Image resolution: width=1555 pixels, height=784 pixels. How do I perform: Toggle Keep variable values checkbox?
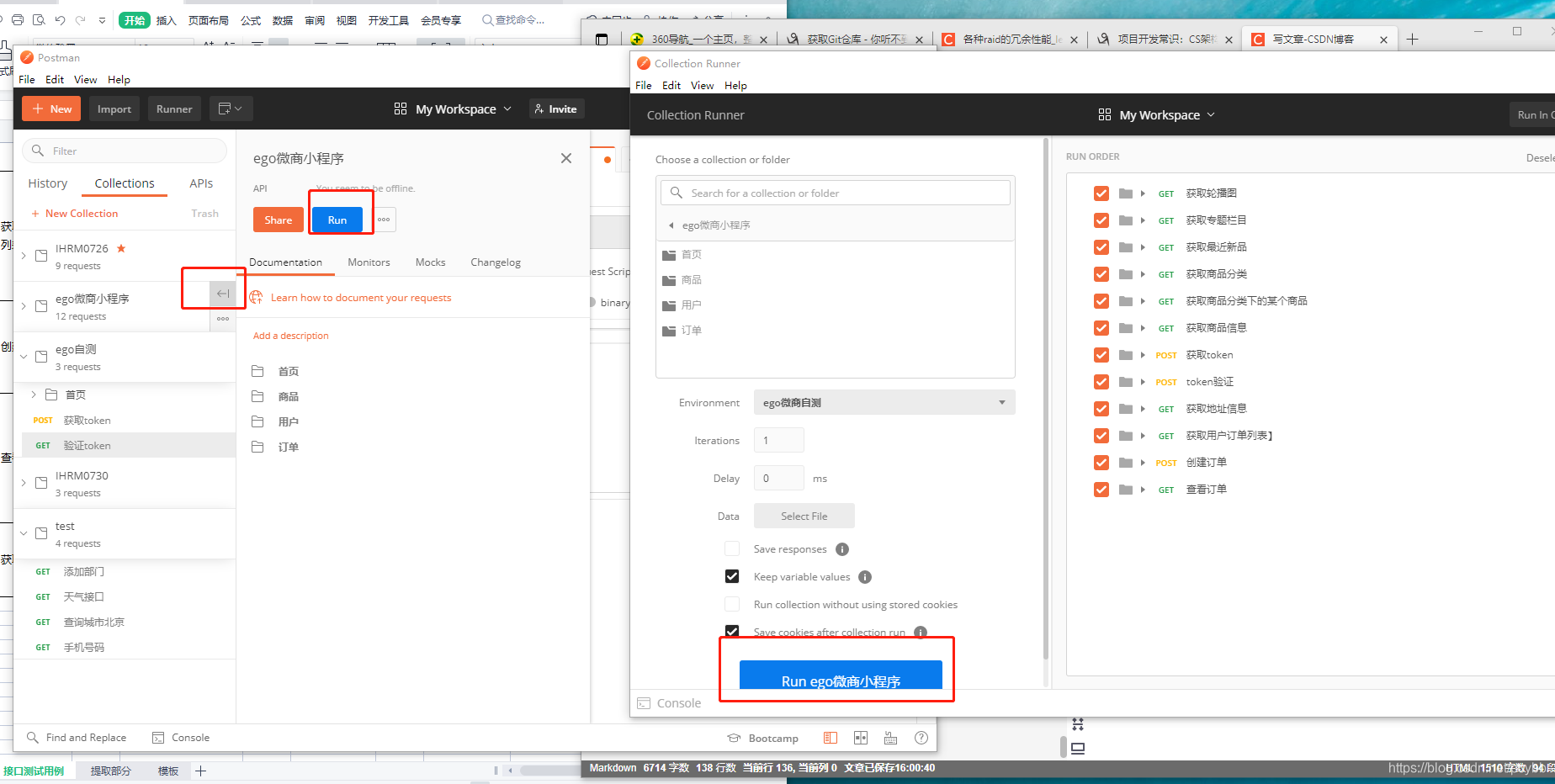click(x=732, y=576)
